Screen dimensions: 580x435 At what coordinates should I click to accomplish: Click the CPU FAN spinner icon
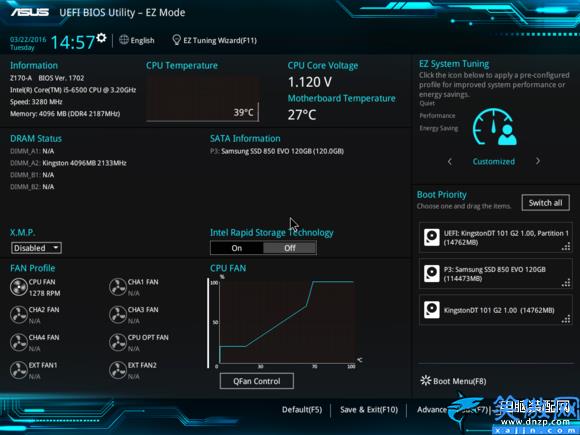click(18, 287)
